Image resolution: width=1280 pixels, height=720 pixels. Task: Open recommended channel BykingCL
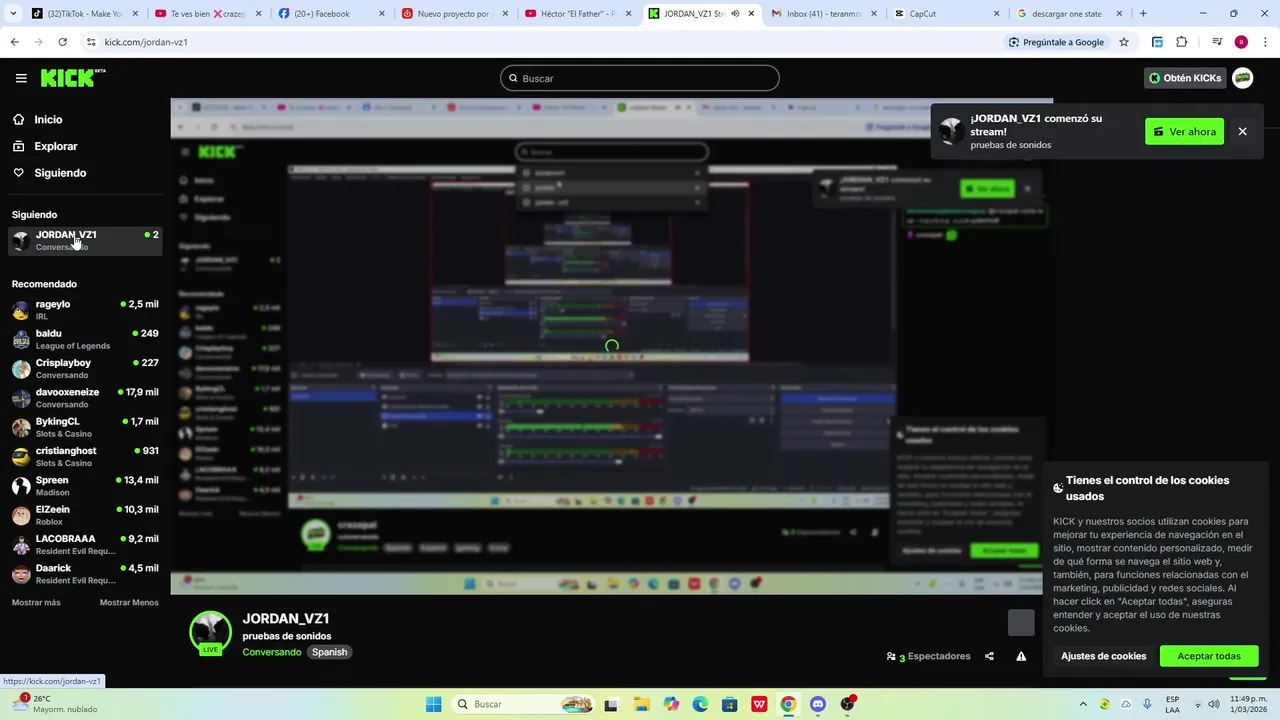pos(85,427)
